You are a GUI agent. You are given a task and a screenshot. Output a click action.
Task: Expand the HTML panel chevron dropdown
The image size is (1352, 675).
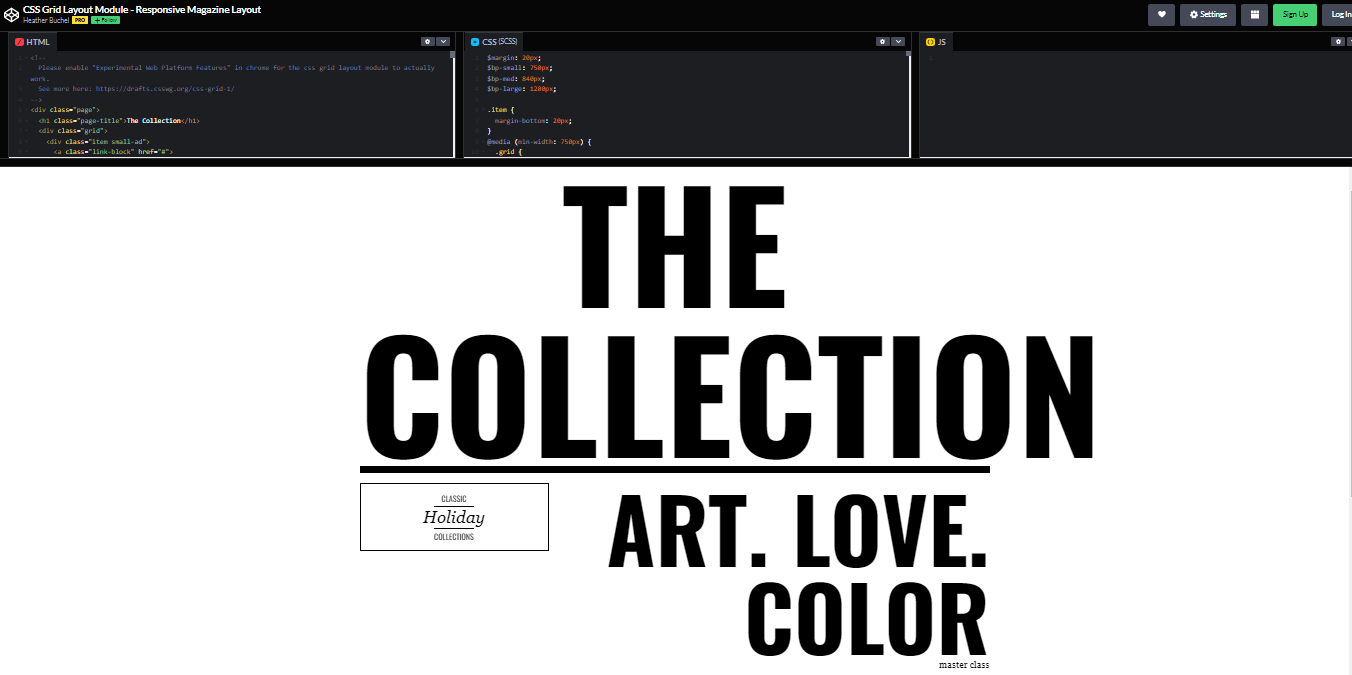pyautogui.click(x=443, y=41)
